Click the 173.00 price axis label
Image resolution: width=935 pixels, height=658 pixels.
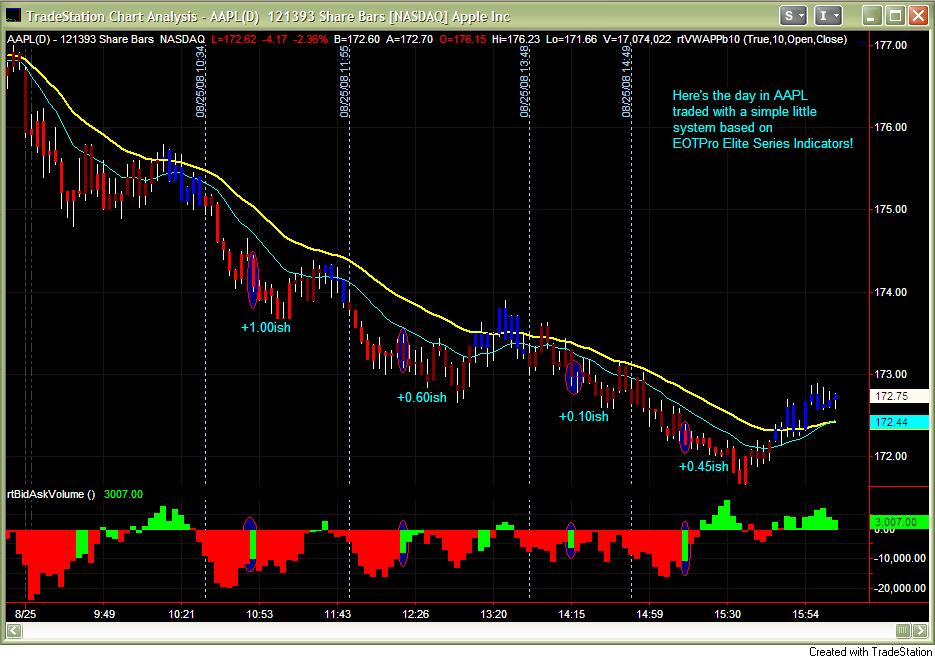coord(890,375)
